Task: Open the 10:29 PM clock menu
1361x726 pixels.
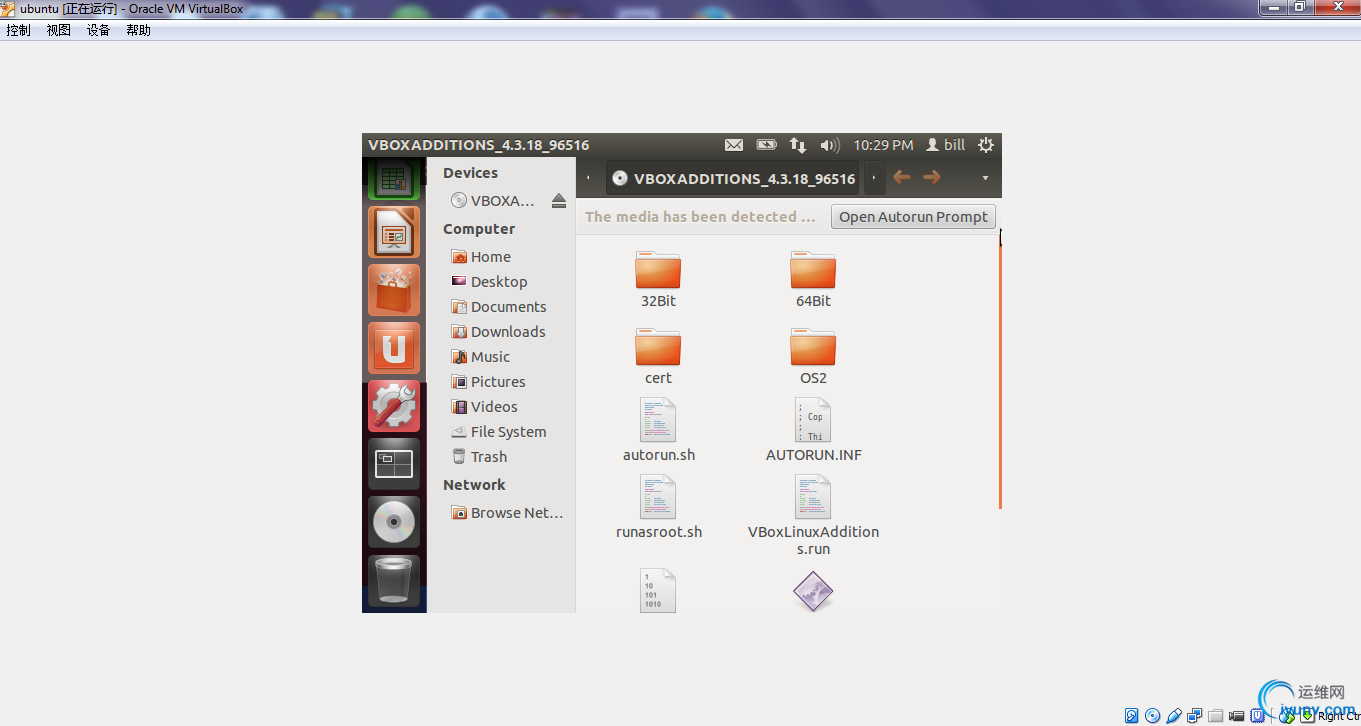Action: pyautogui.click(x=883, y=145)
